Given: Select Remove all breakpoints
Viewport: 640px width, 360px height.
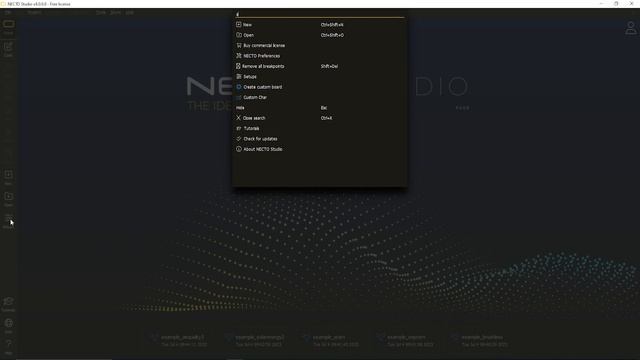Looking at the screenshot, I should 320,66.
